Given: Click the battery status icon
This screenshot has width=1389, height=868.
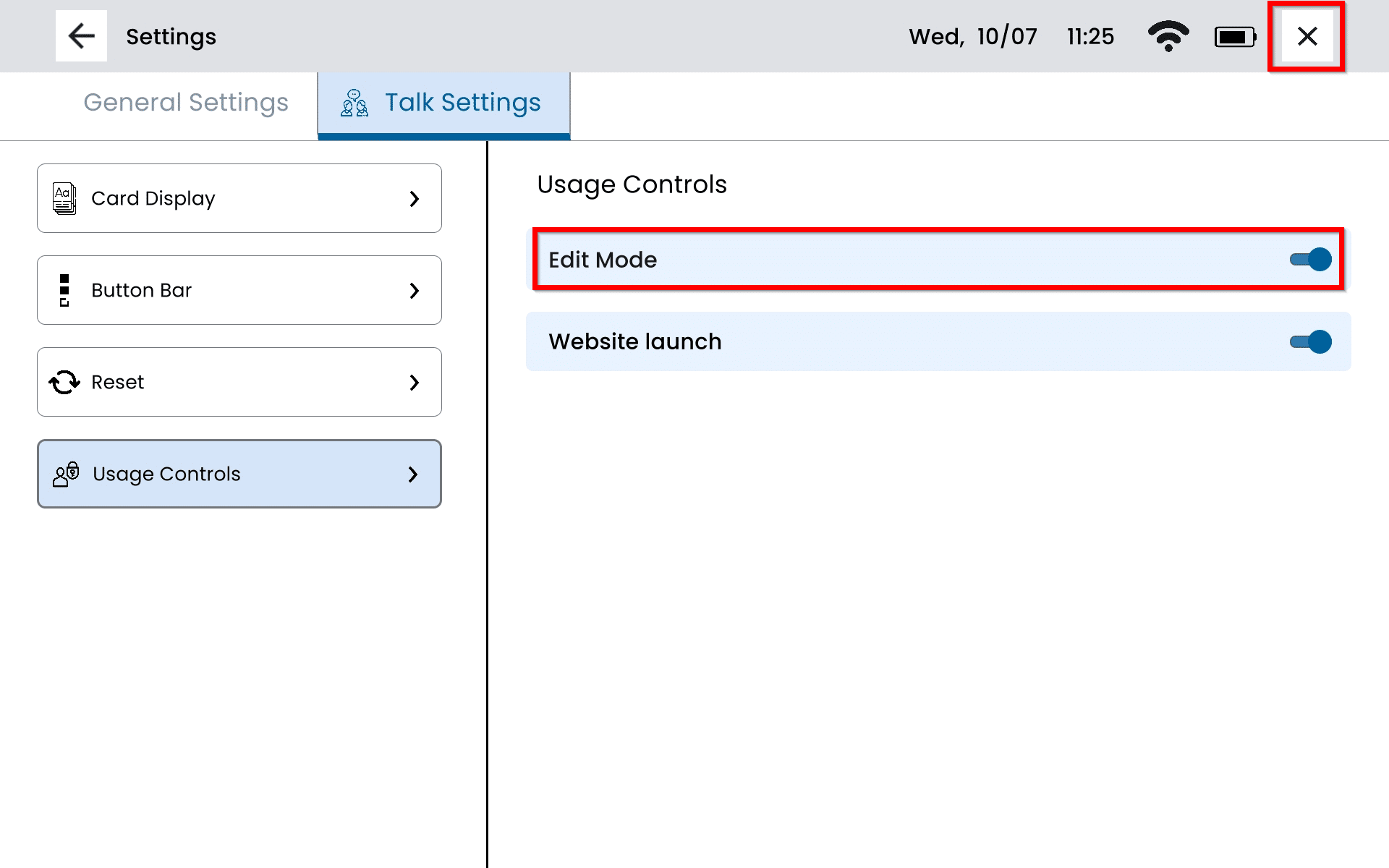Looking at the screenshot, I should pos(1235,37).
